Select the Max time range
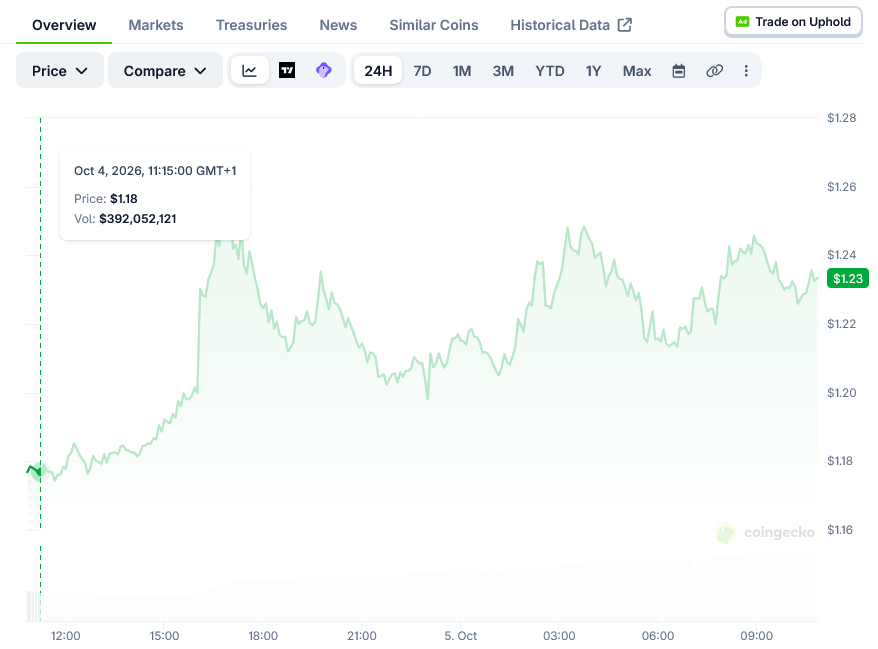The image size is (878, 649). point(637,71)
